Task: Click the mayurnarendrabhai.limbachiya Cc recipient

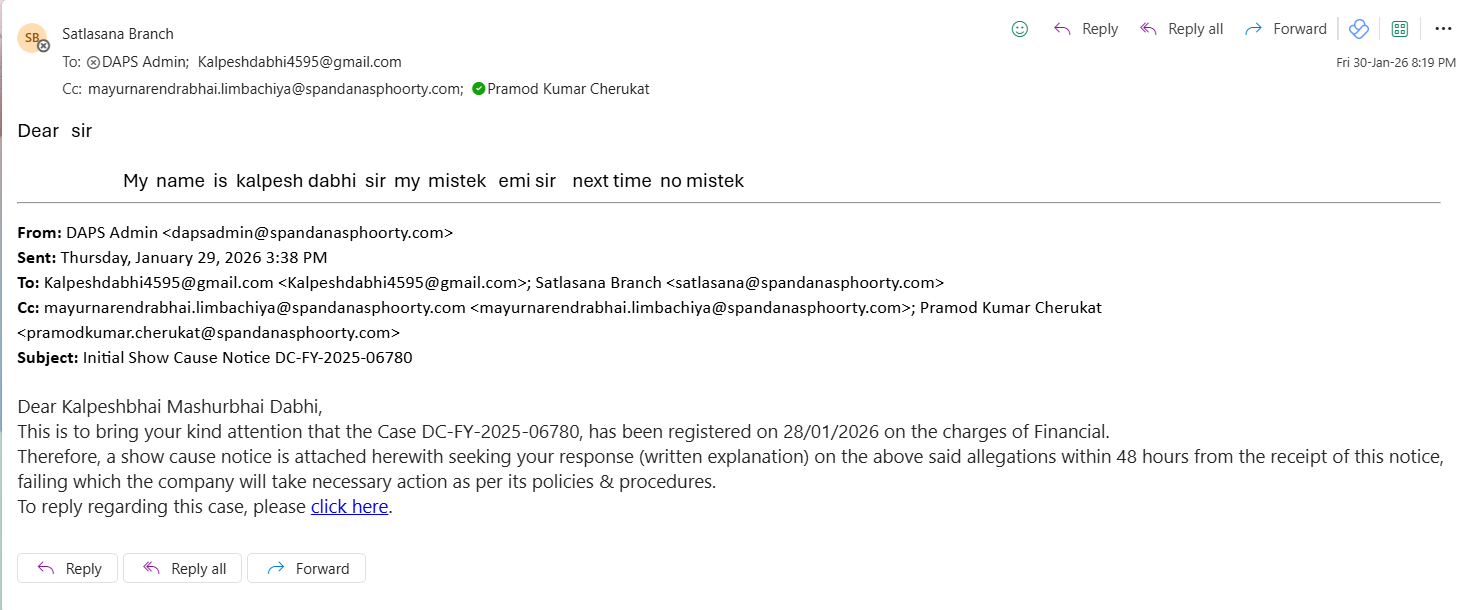Action: [x=275, y=89]
